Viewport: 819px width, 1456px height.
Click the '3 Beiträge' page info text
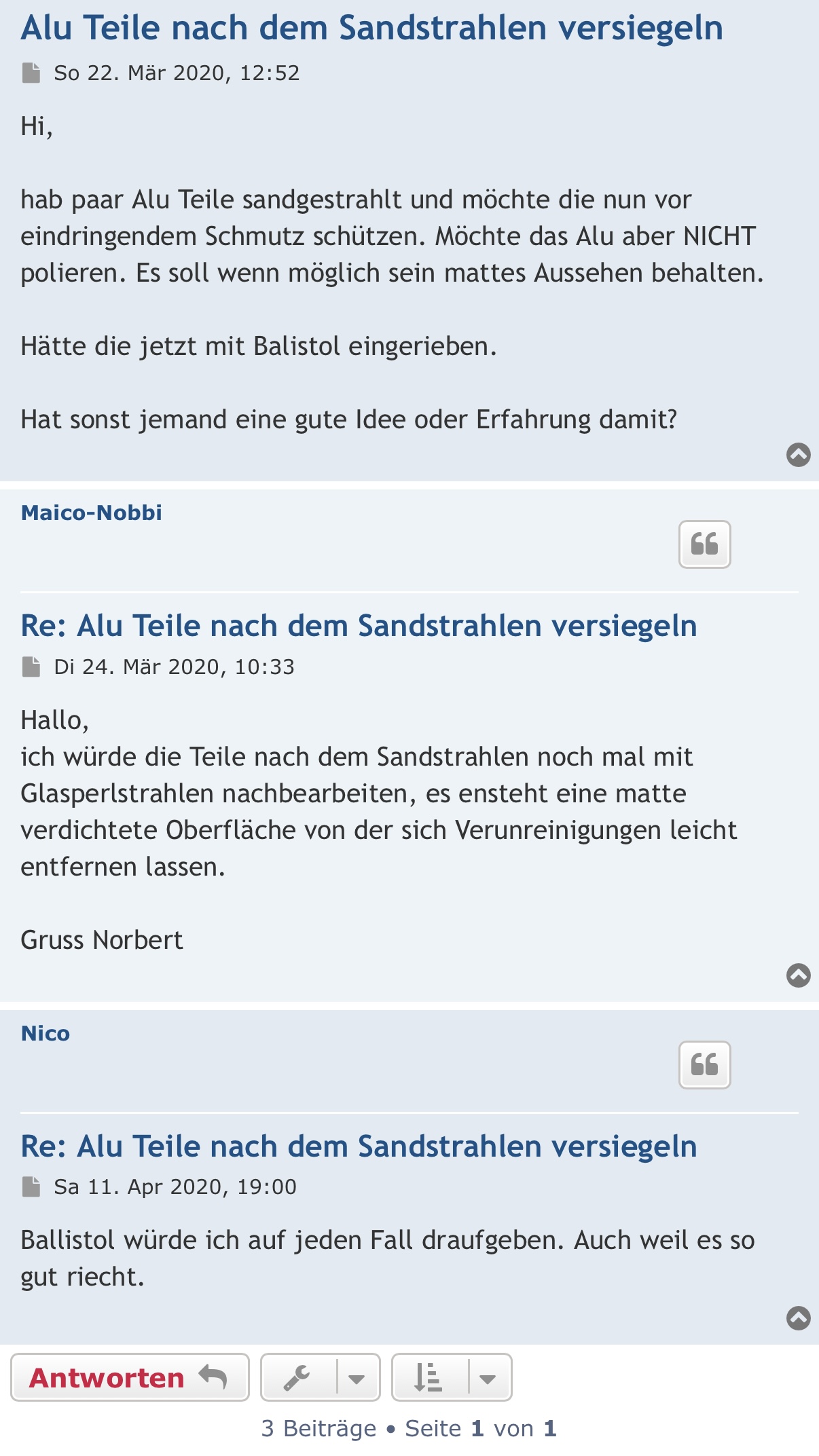pyautogui.click(x=318, y=1428)
